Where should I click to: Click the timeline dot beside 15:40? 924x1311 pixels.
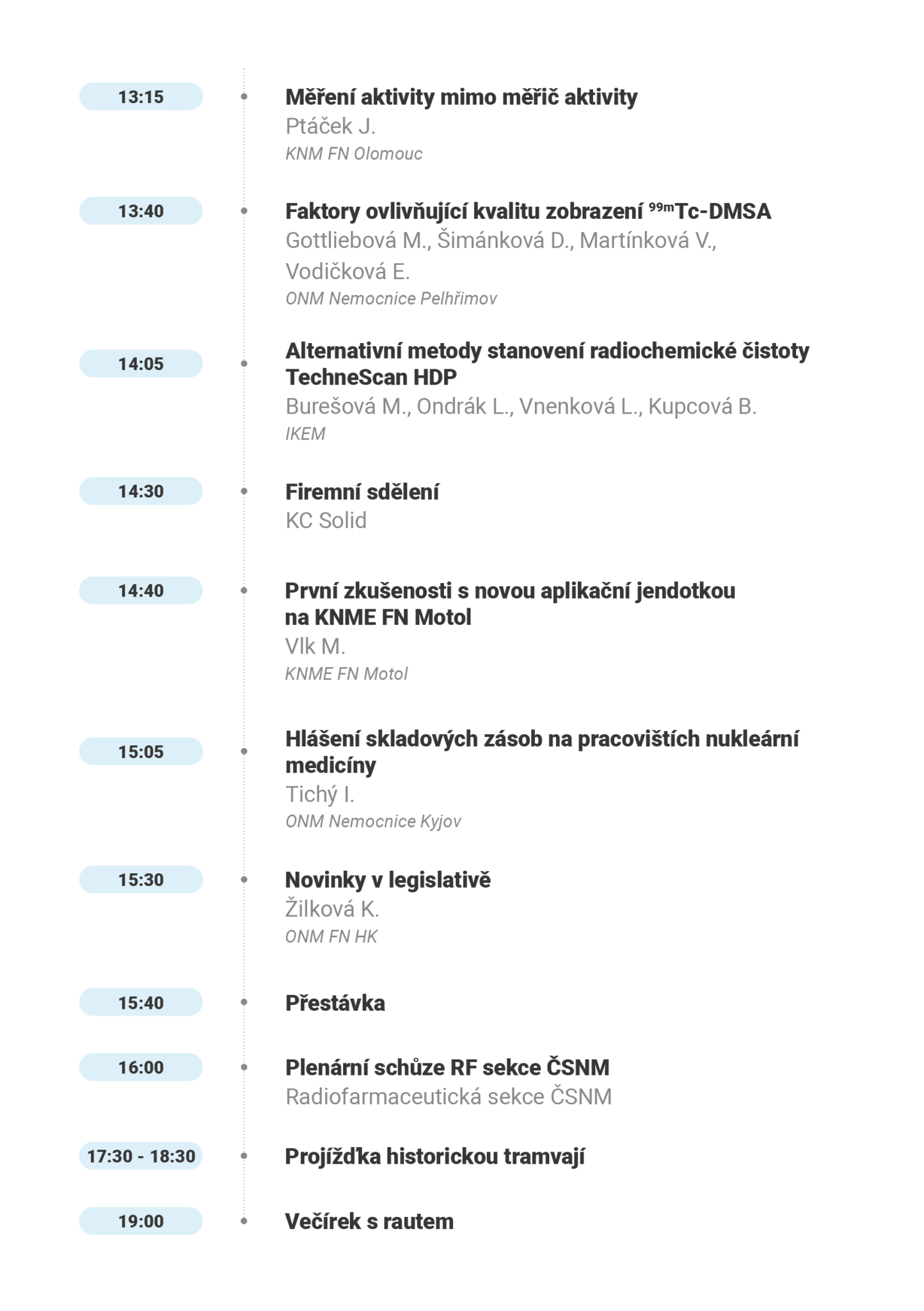(244, 1002)
